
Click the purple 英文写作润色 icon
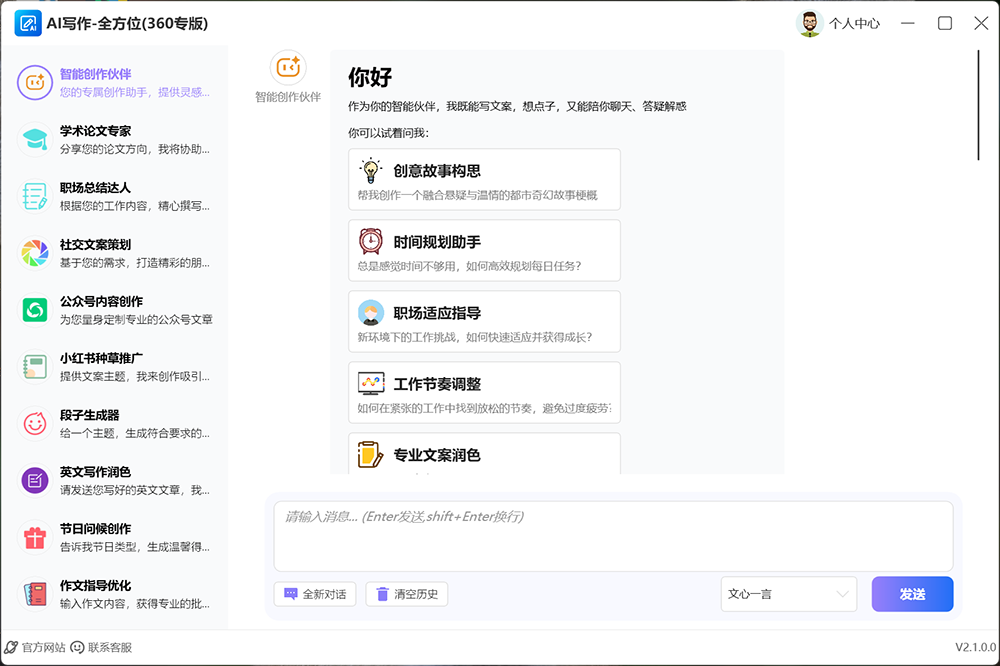pos(35,481)
